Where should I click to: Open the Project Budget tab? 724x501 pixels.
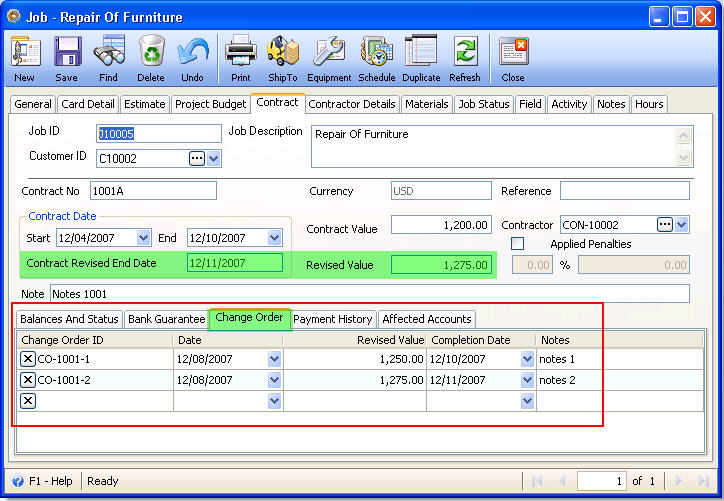click(211, 104)
